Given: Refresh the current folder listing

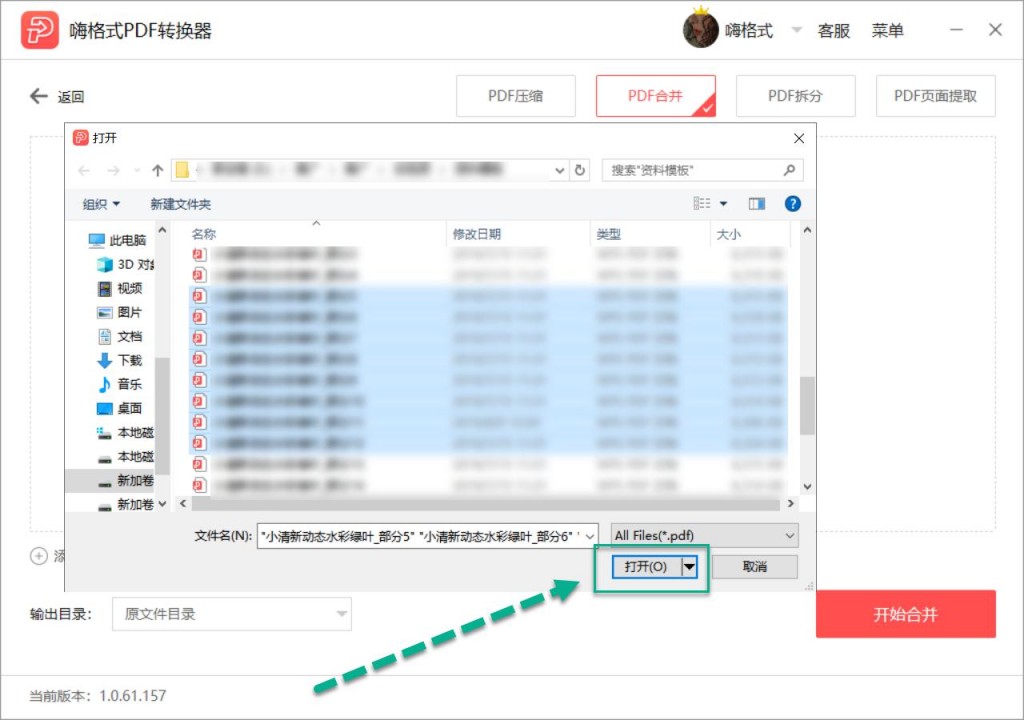Looking at the screenshot, I should [580, 171].
